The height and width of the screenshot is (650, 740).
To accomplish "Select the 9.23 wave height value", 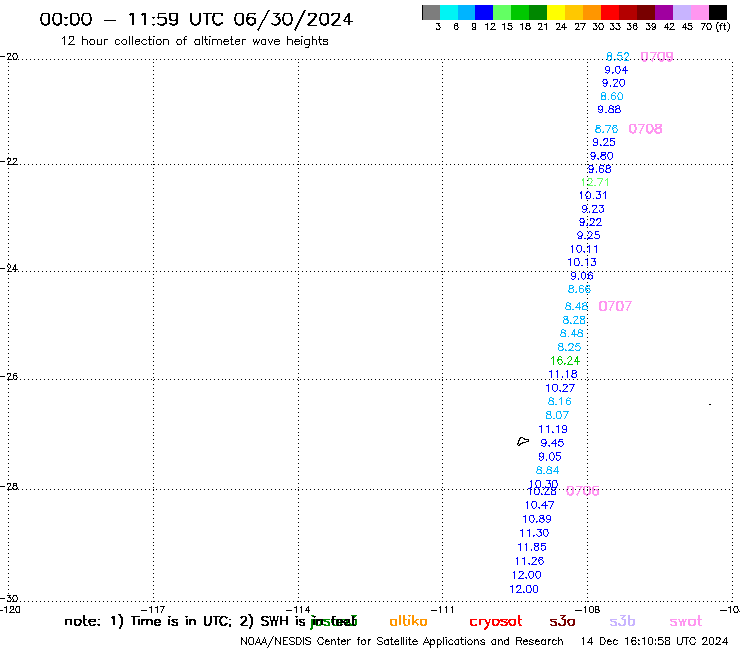I will pyautogui.click(x=593, y=209).
